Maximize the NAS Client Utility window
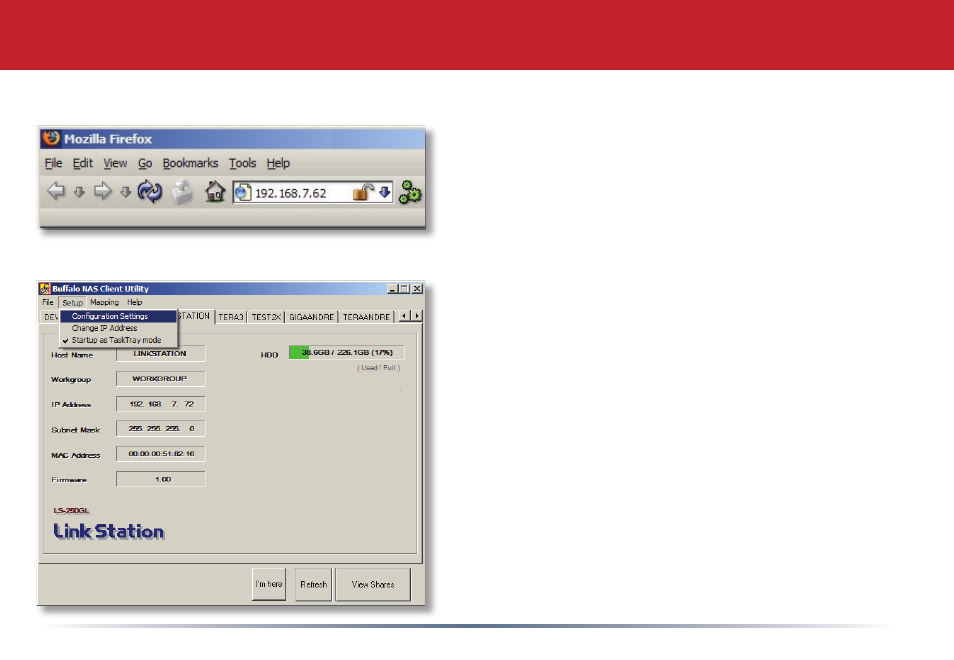 point(404,289)
